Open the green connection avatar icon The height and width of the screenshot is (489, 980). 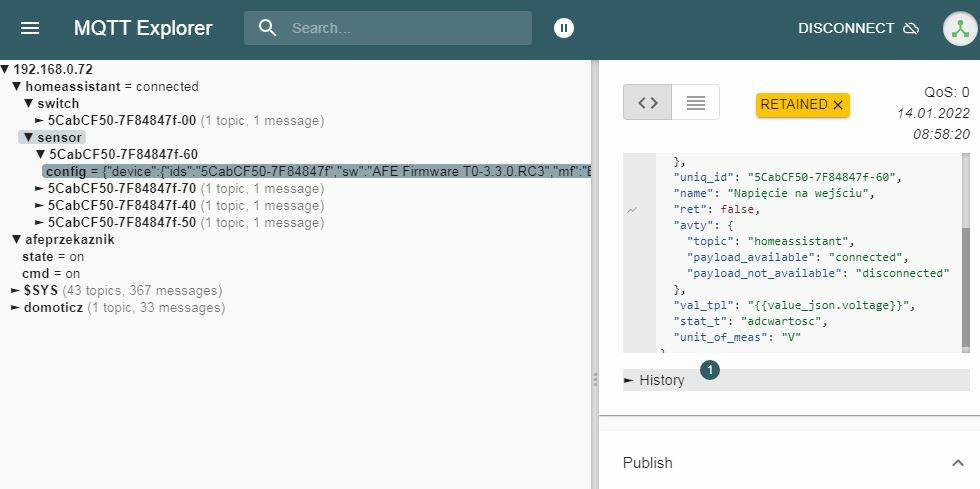click(959, 28)
